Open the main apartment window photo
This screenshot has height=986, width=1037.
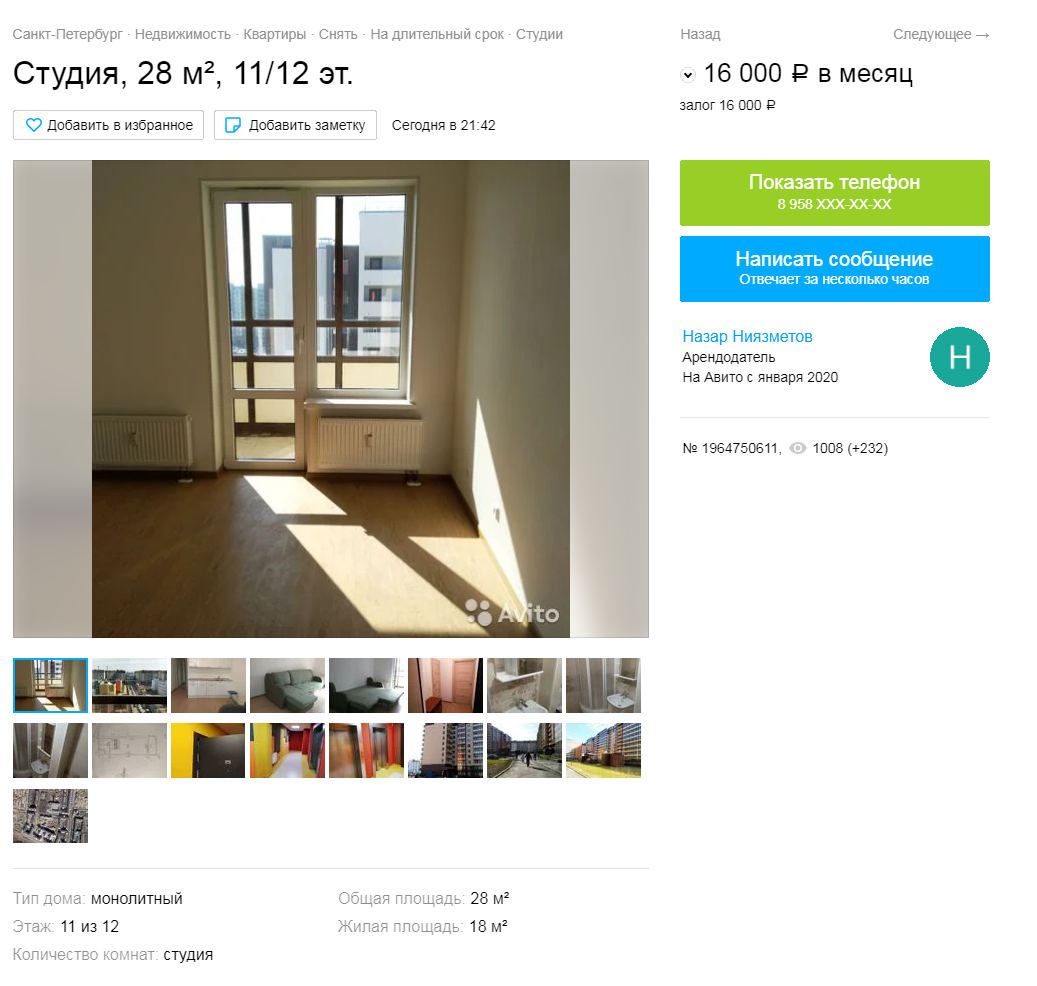click(x=331, y=399)
